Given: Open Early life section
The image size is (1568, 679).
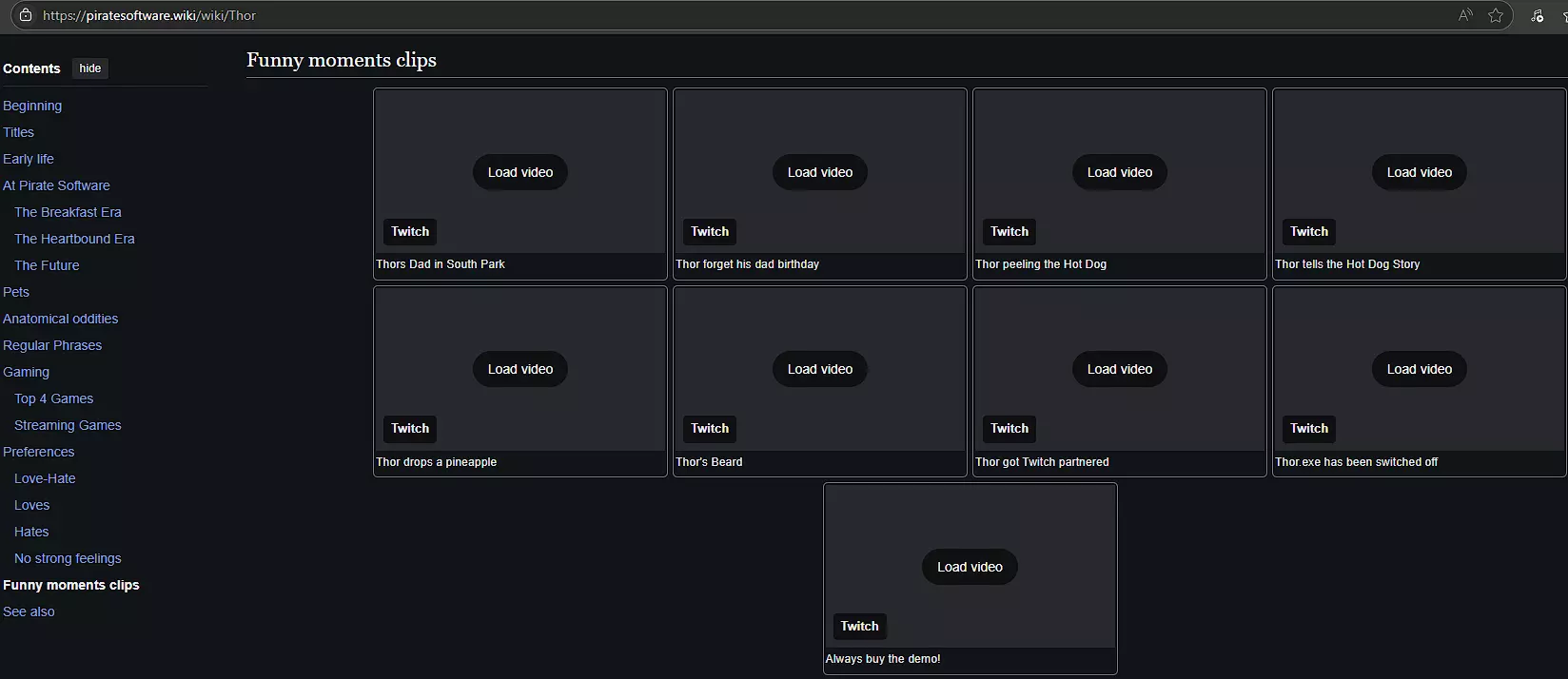Looking at the screenshot, I should (x=29, y=159).
